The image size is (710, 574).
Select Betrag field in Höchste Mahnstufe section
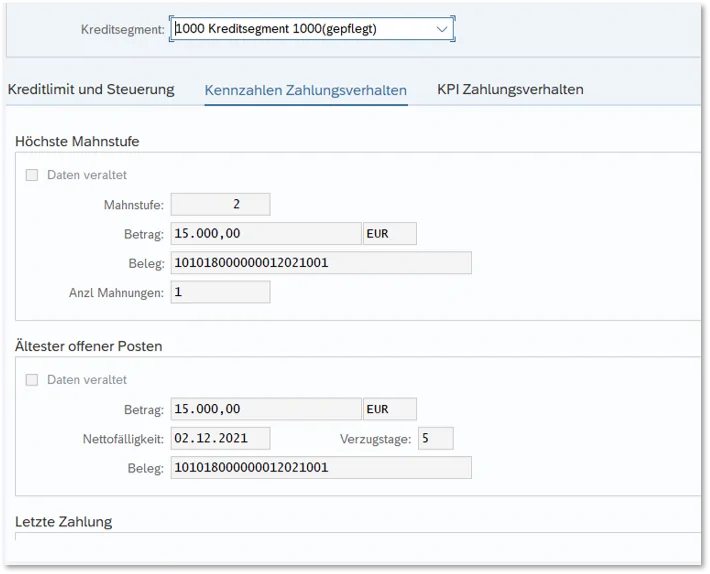point(265,234)
